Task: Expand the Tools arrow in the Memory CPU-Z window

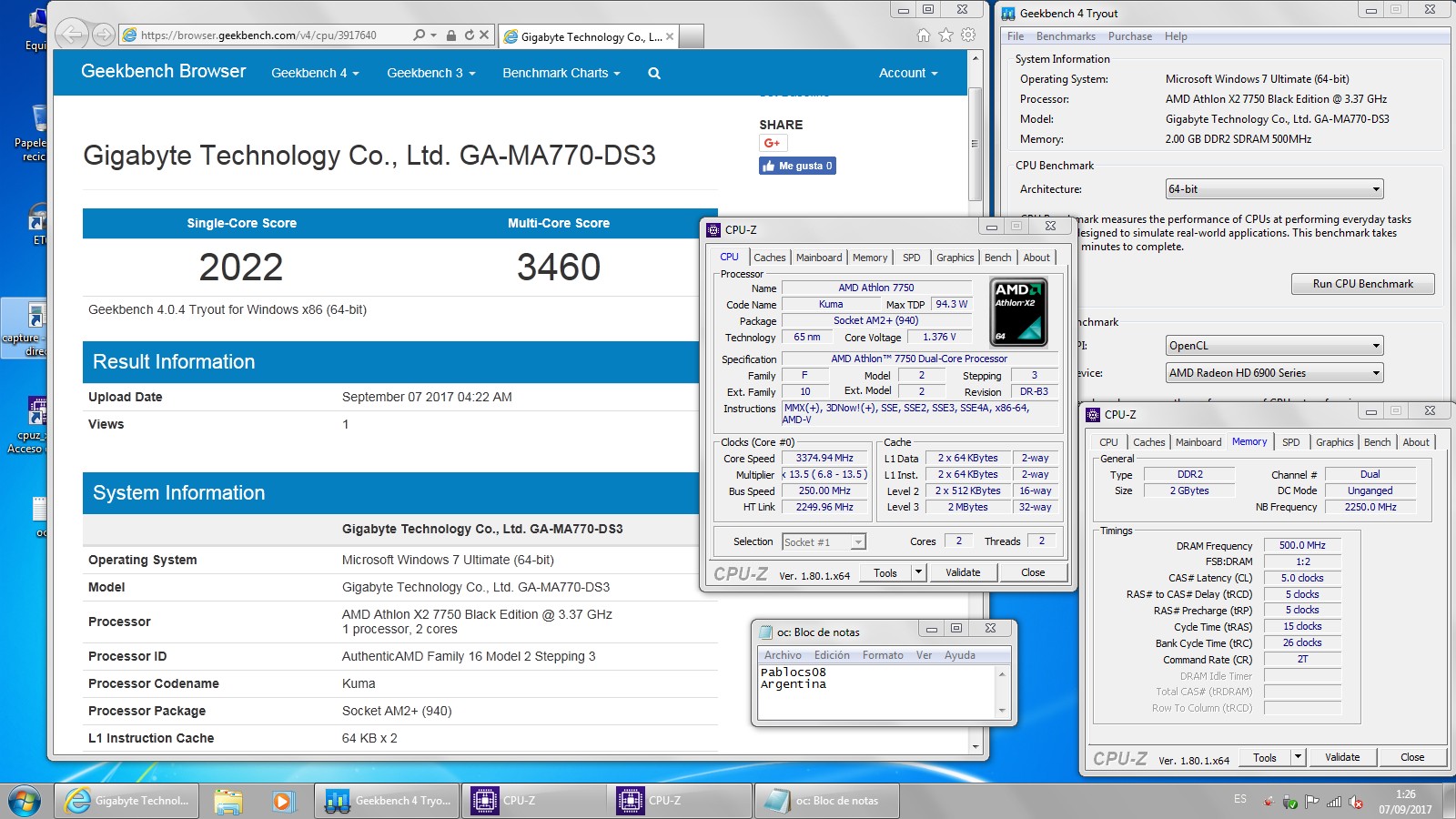Action: pos(1299,757)
